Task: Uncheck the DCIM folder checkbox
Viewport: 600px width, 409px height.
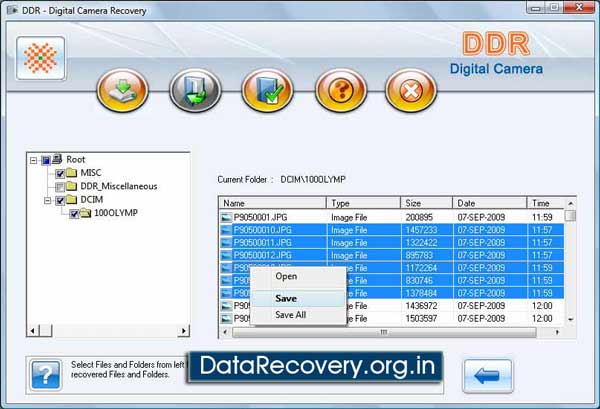Action: (60, 200)
